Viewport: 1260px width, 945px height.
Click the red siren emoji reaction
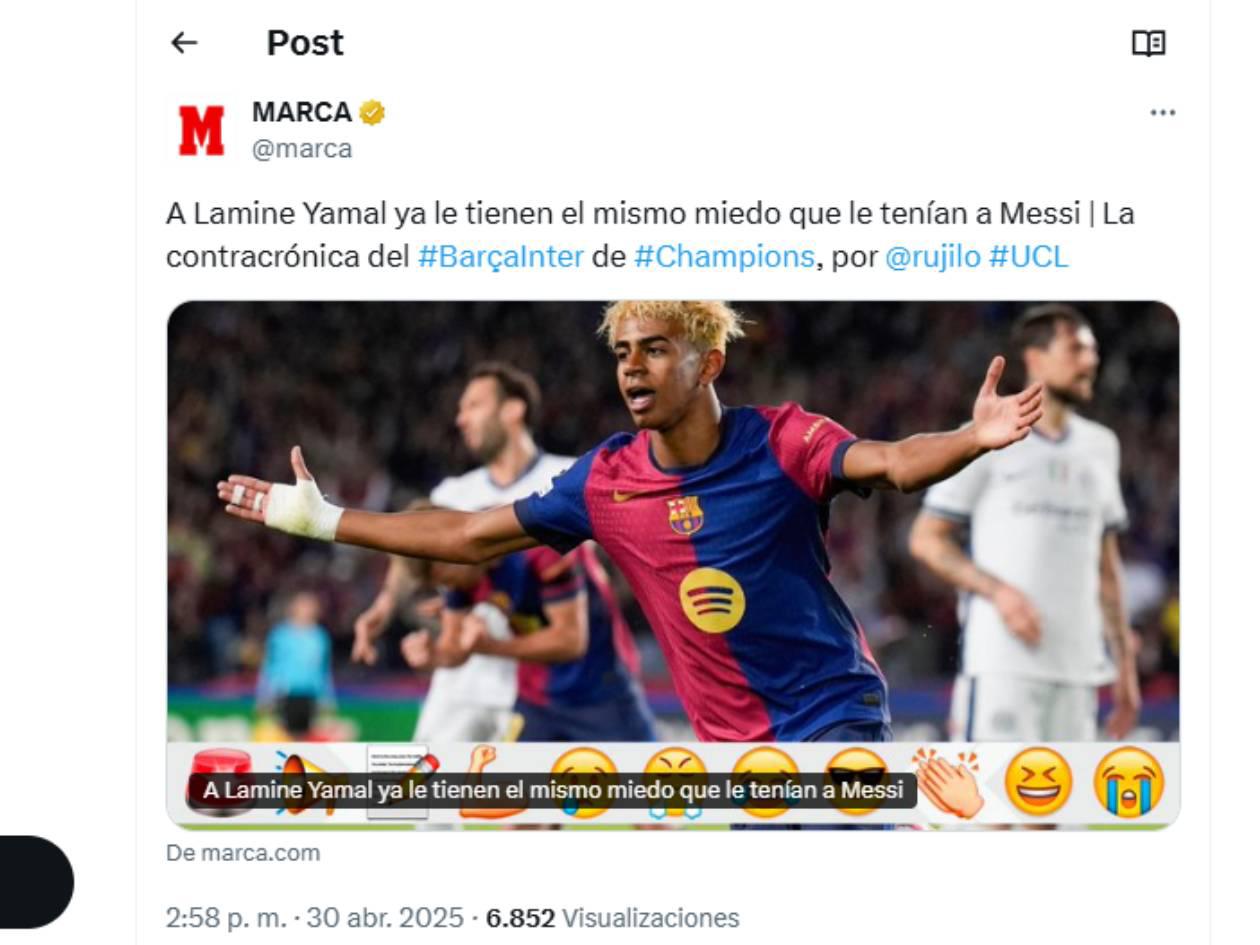(x=221, y=781)
